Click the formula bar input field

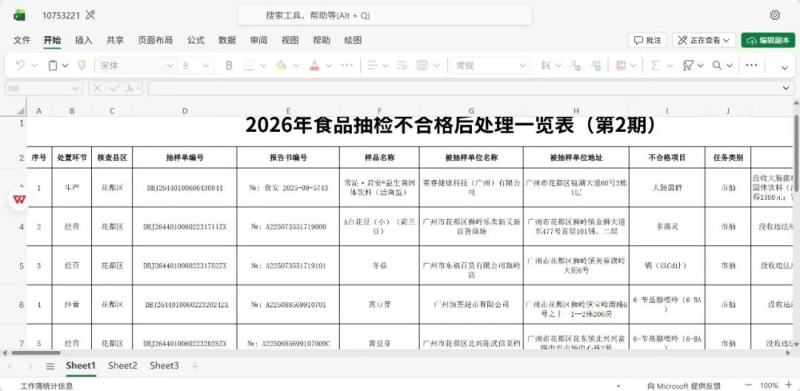tap(464, 88)
